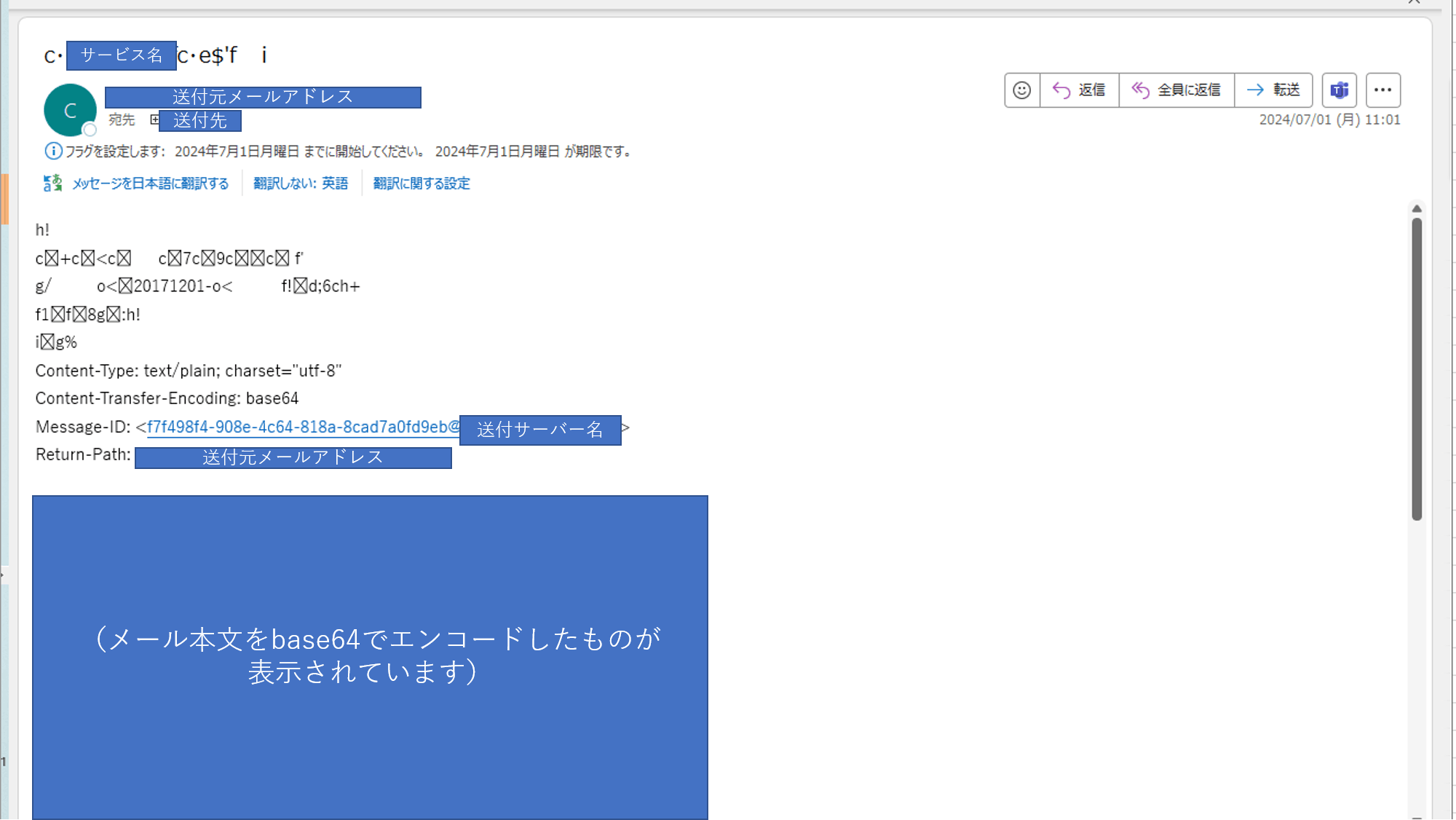Expand recipient list plus box beside 宛先
The height and width of the screenshot is (820, 1456).
click(x=154, y=119)
